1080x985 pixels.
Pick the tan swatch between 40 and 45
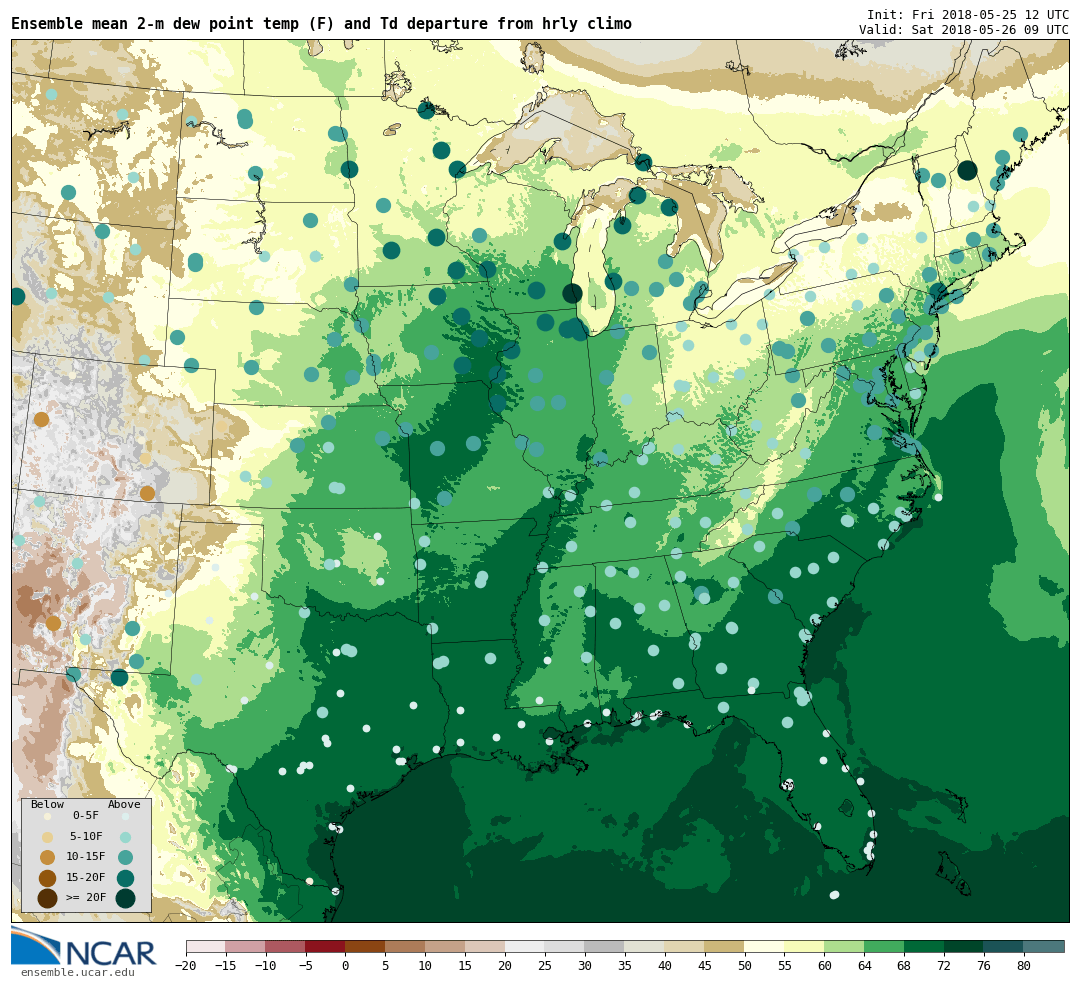685,946
